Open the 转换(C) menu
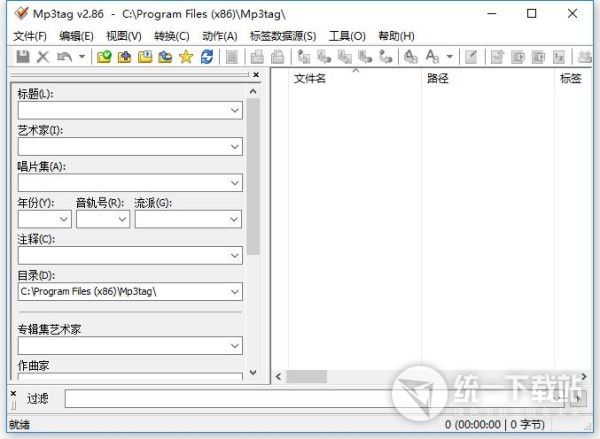Screen dimensions: 600x439 (x=172, y=36)
